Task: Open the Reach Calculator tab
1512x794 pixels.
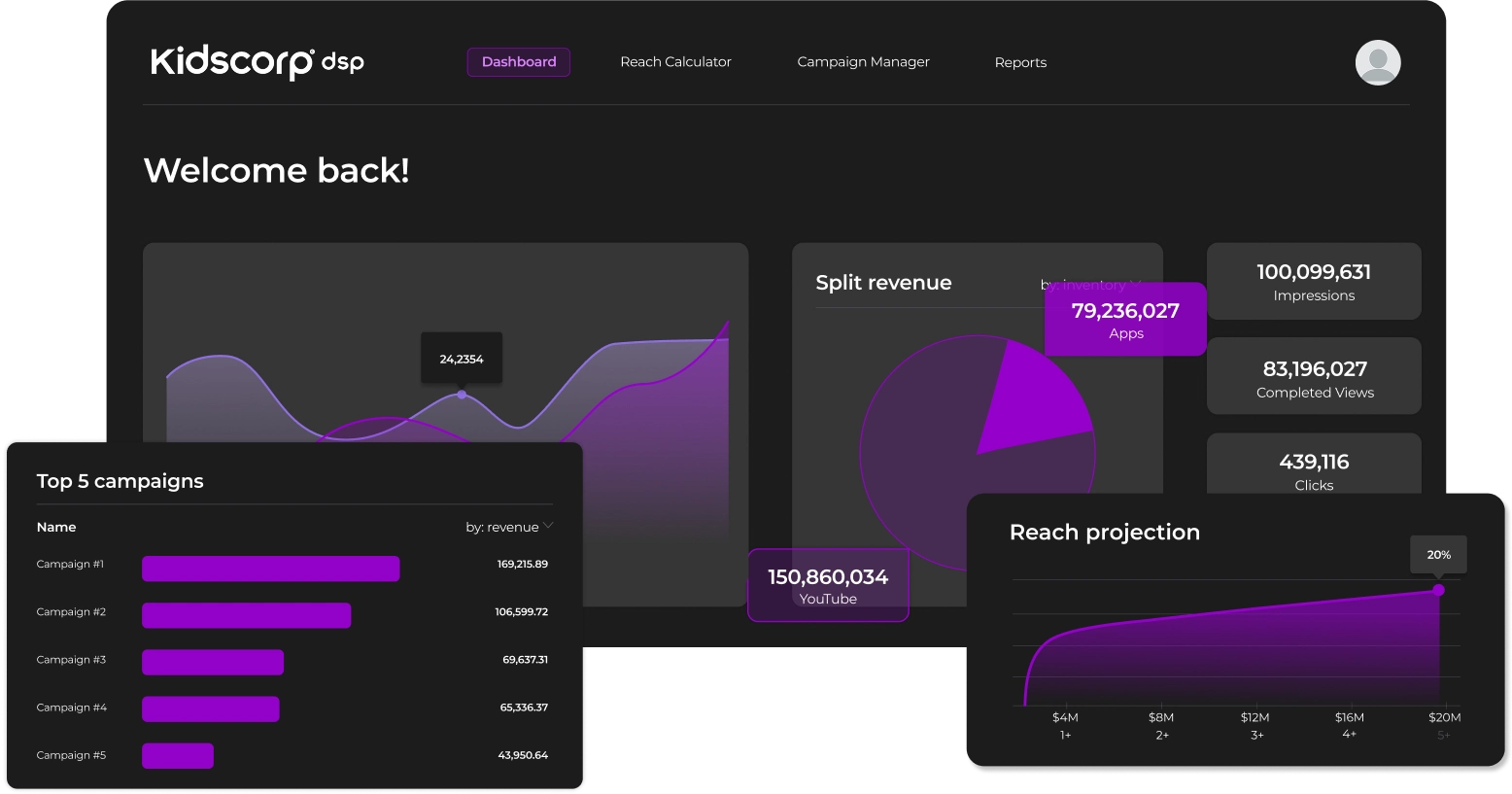Action: (x=676, y=62)
